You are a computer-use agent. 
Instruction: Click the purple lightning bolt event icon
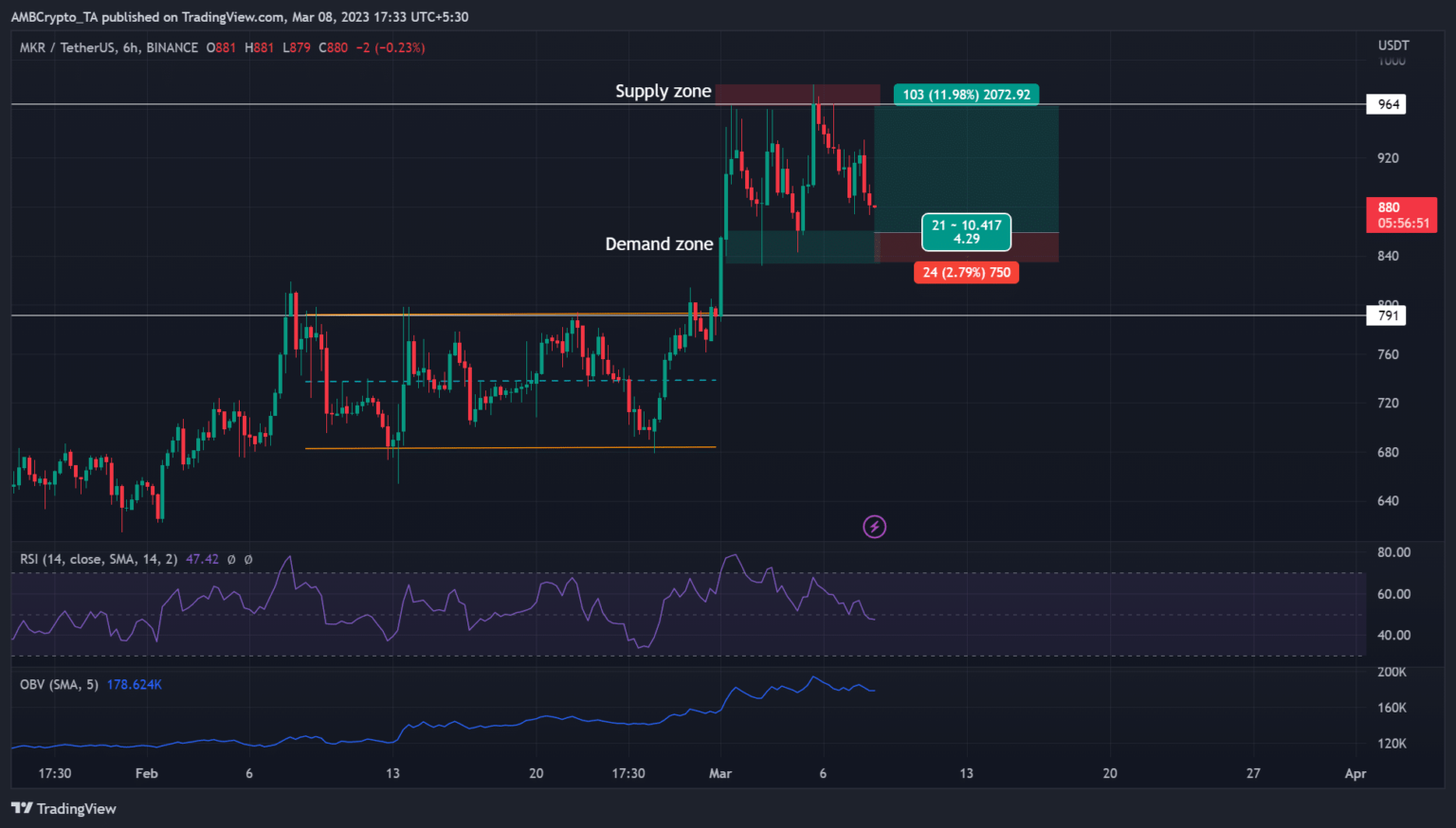[874, 527]
